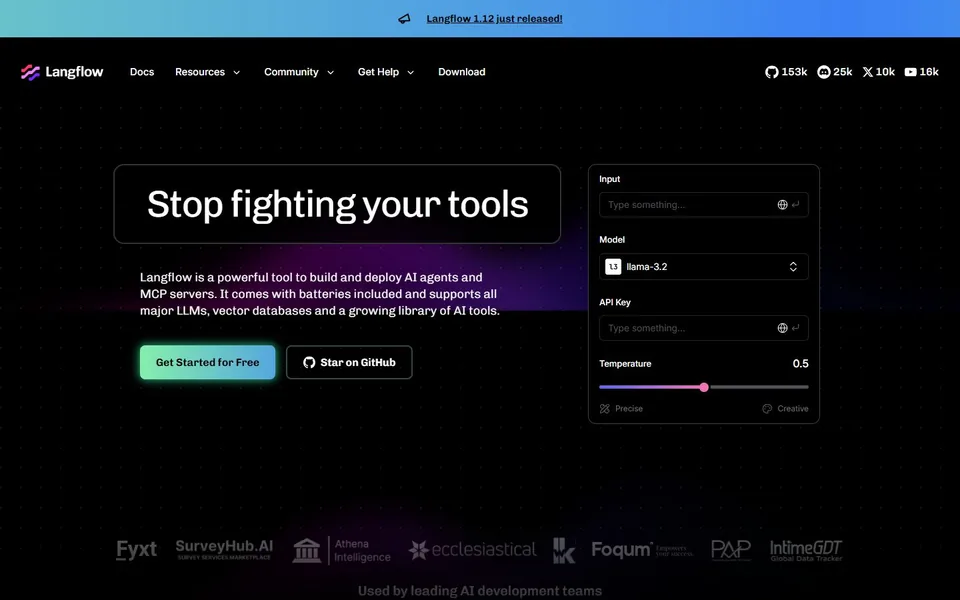Click the IntimeGDT Global Data Tracker logo
960x600 pixels.
[806, 550]
